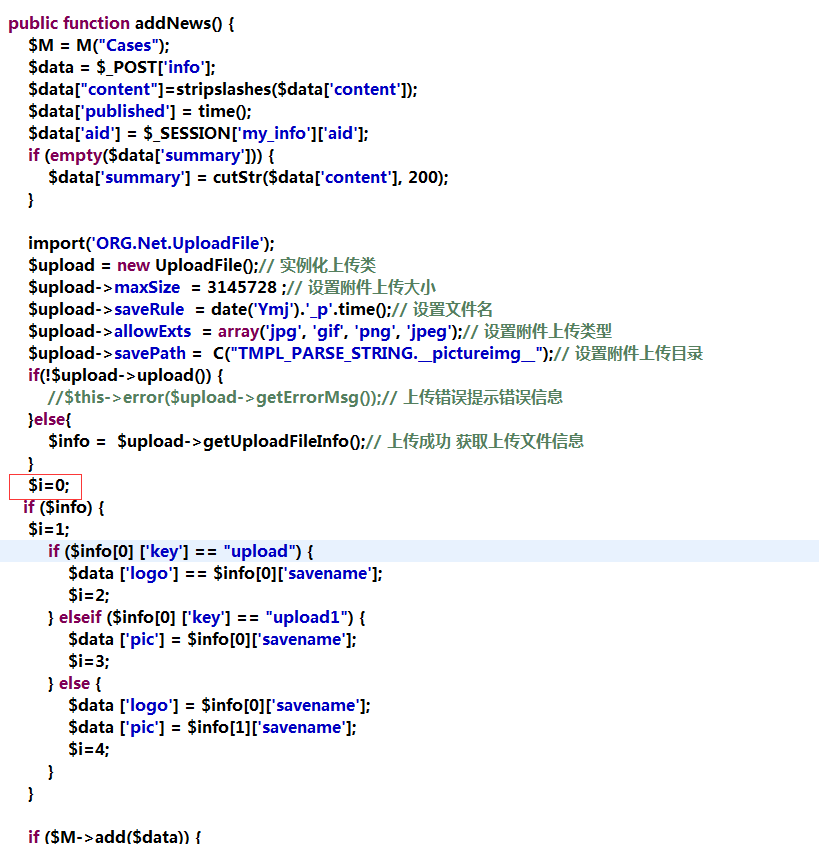The image size is (819, 844).
Task: Click the red-boxed $i=0; statement
Action: point(49,485)
